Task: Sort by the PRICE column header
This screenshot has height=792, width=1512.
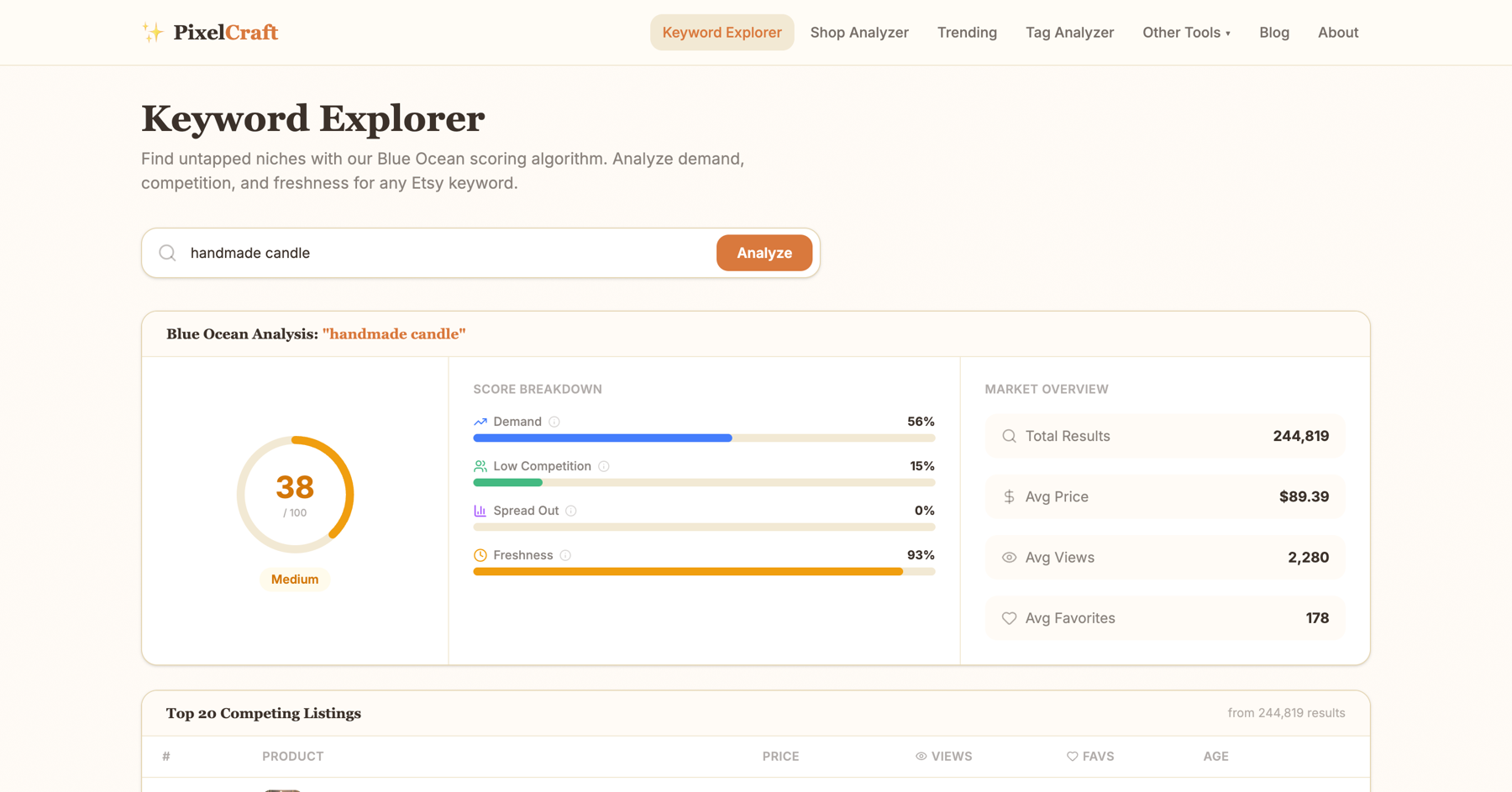Action: (x=780, y=757)
